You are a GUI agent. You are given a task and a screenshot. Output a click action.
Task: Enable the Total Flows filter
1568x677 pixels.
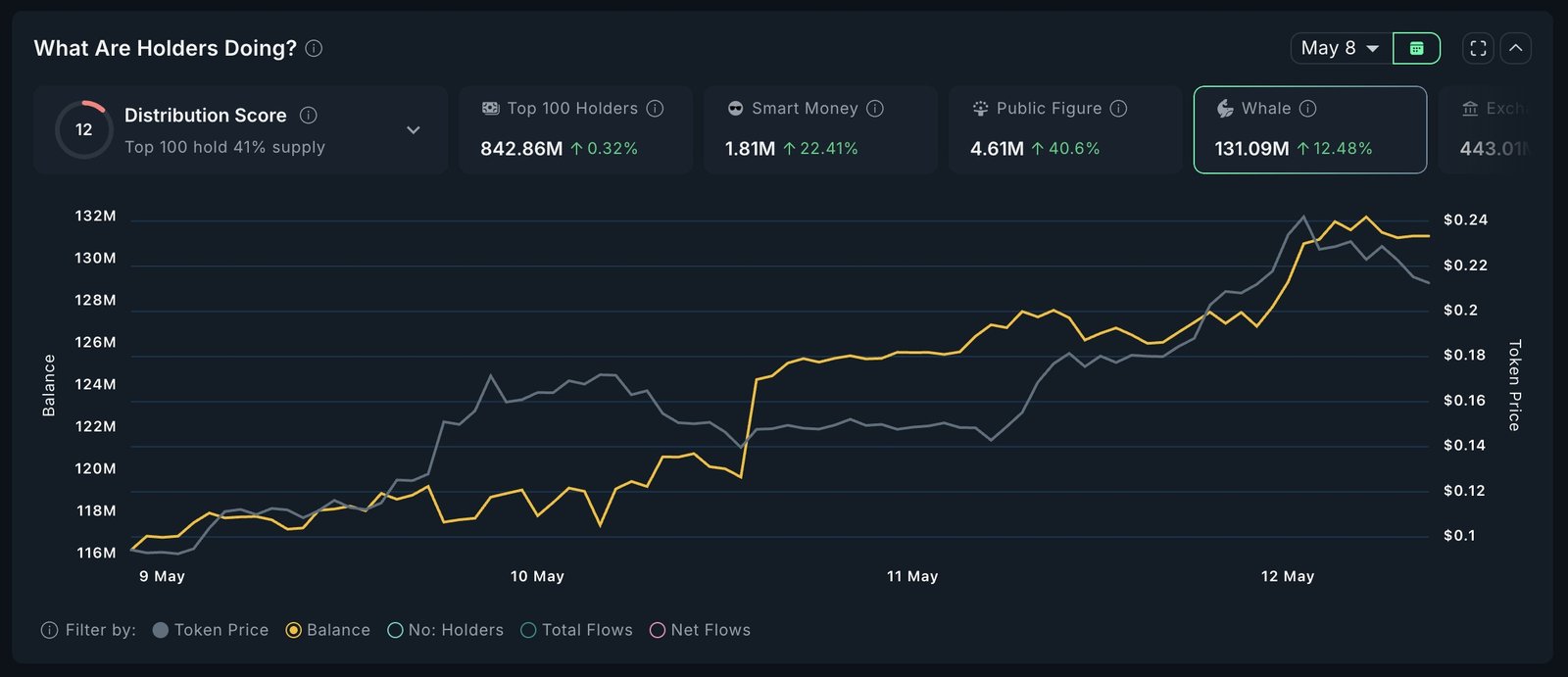coord(576,630)
